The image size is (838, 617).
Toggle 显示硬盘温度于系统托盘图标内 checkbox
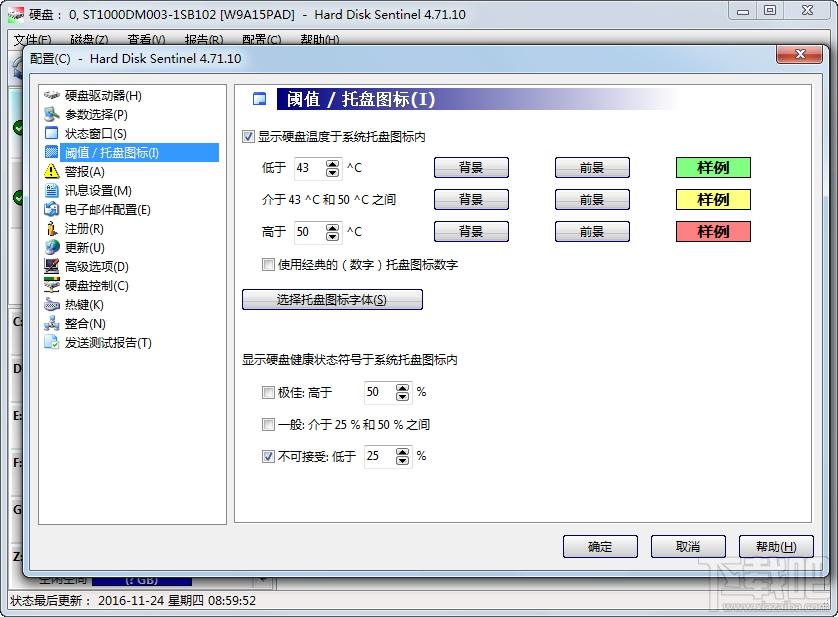click(x=248, y=137)
